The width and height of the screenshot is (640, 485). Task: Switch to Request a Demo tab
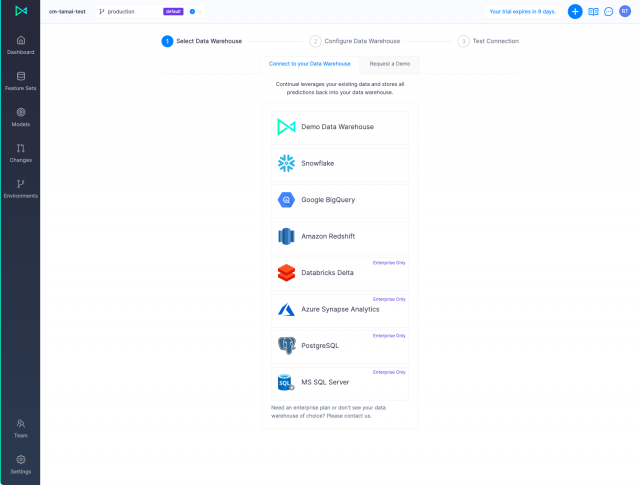pos(390,63)
